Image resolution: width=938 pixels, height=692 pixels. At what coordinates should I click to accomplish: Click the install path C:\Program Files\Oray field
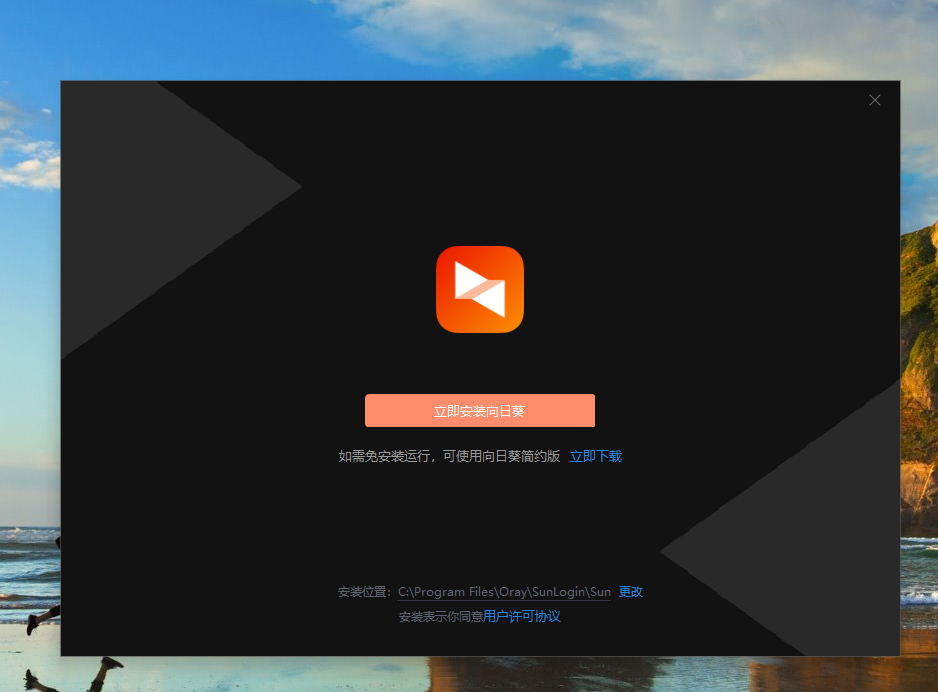[x=504, y=592]
